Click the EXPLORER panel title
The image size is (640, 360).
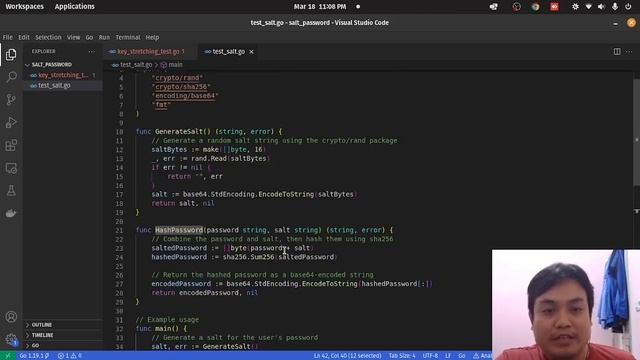[44, 51]
